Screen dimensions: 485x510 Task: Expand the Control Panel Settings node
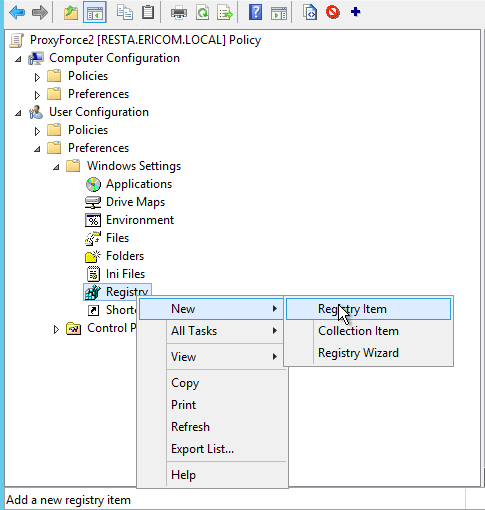tap(56, 329)
